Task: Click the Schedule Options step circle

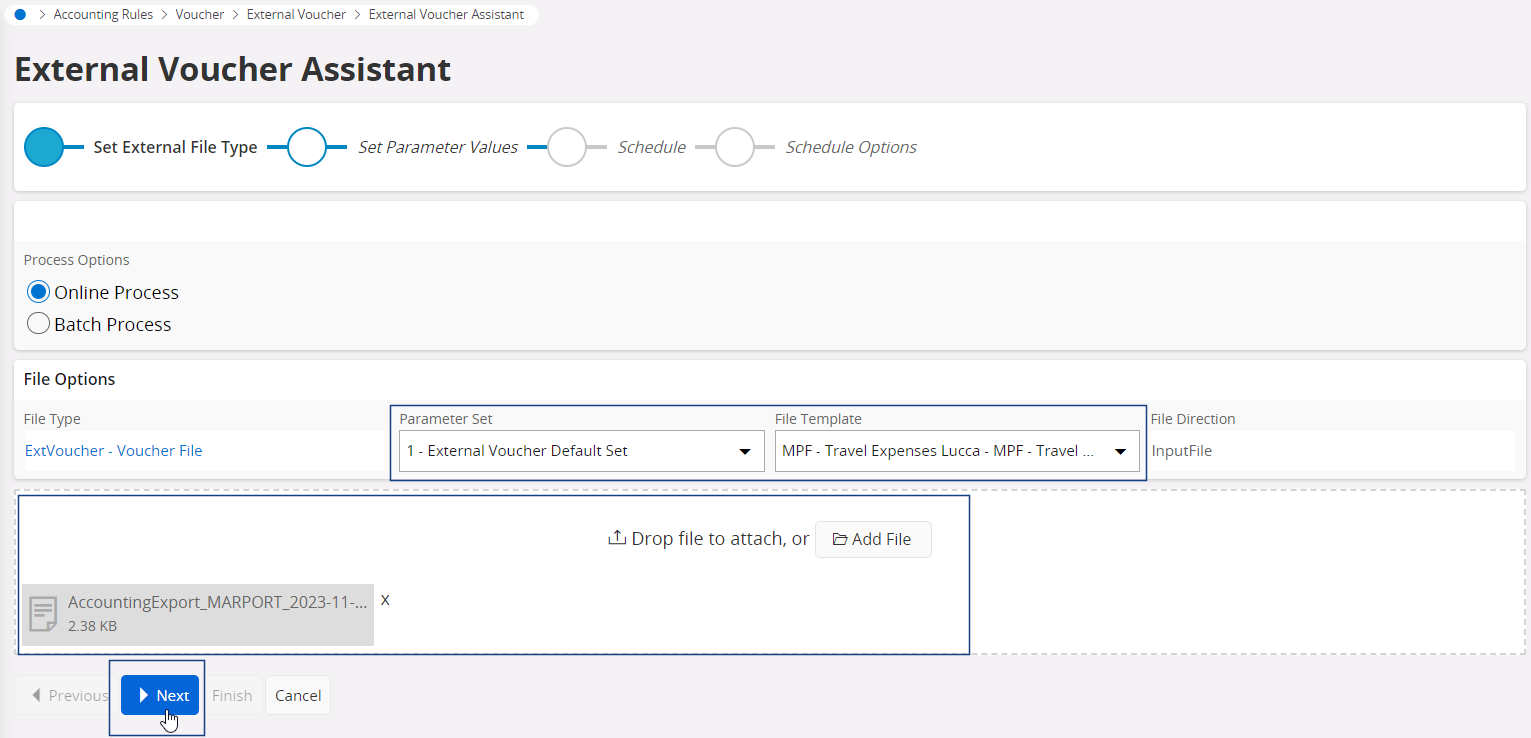Action: [x=735, y=147]
